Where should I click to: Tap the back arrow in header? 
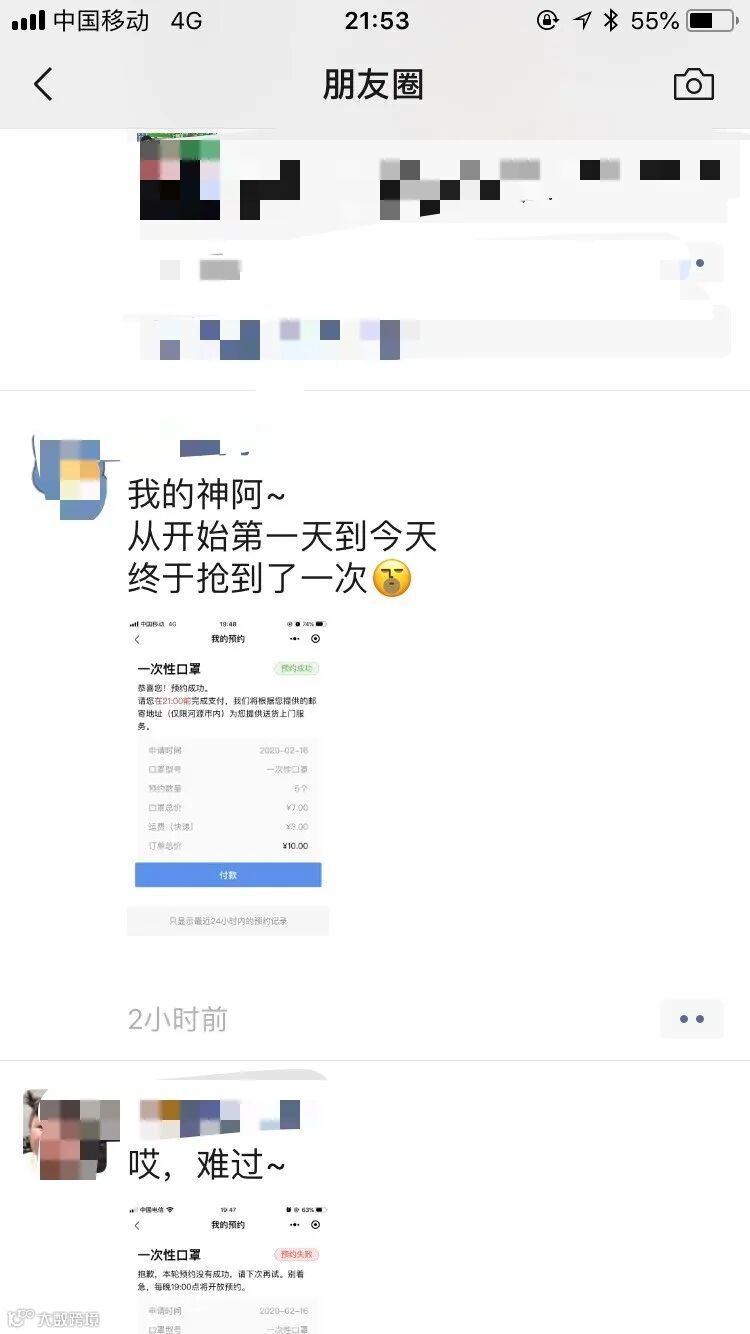click(43, 85)
